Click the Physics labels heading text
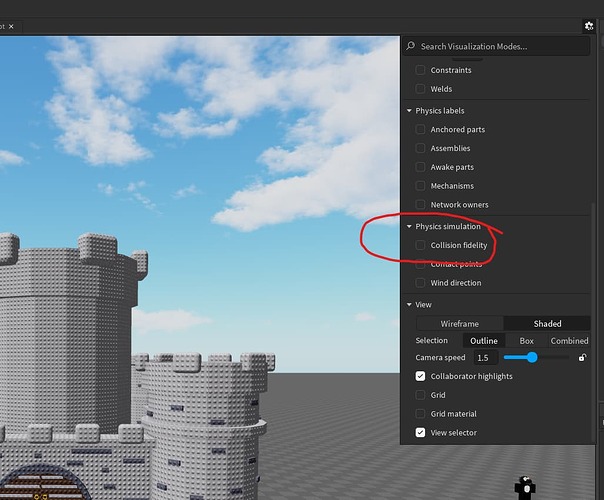 click(x=440, y=111)
